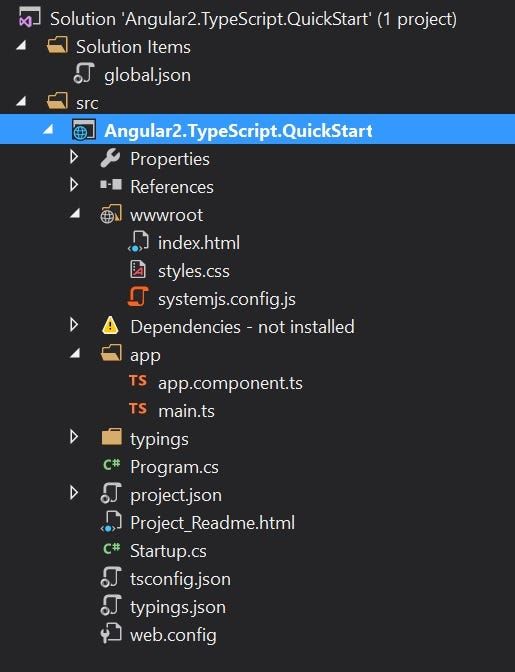
Task: Select the Startup.cs file
Action: [x=168, y=551]
